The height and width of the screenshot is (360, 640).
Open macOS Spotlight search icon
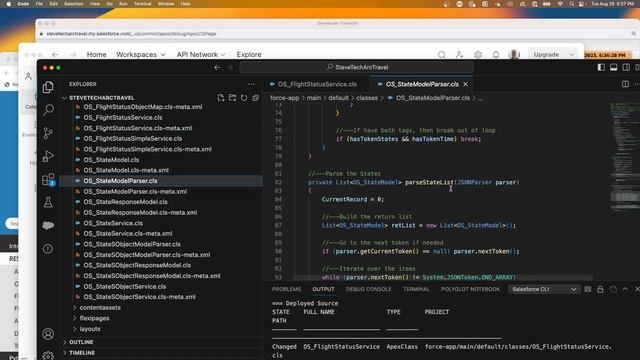click(x=571, y=4)
